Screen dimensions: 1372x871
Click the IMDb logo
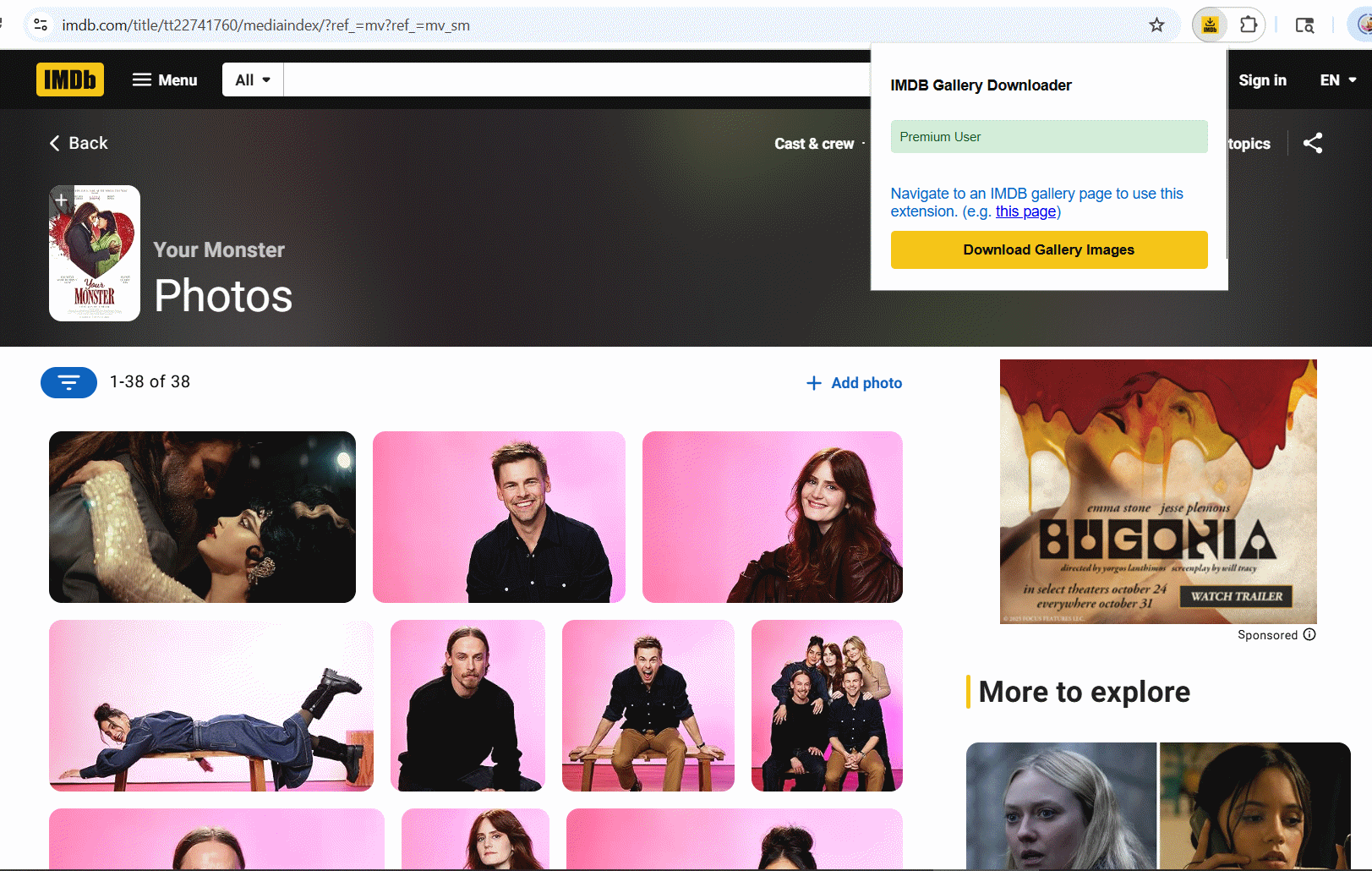click(70, 79)
